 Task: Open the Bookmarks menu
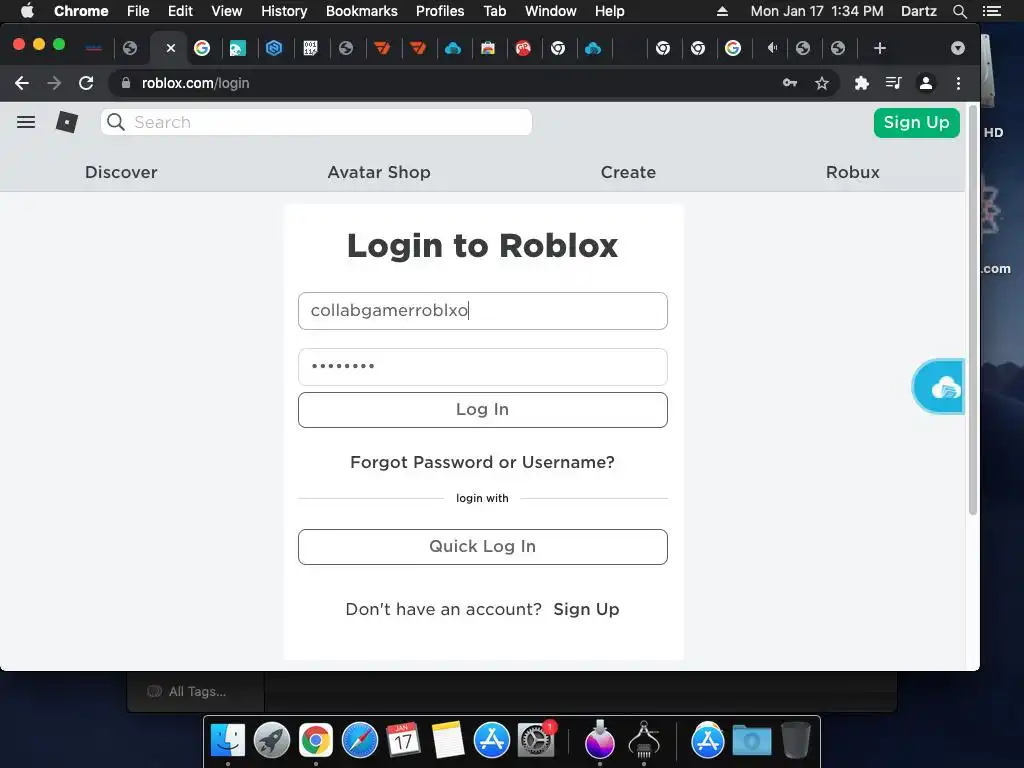pyautogui.click(x=362, y=11)
